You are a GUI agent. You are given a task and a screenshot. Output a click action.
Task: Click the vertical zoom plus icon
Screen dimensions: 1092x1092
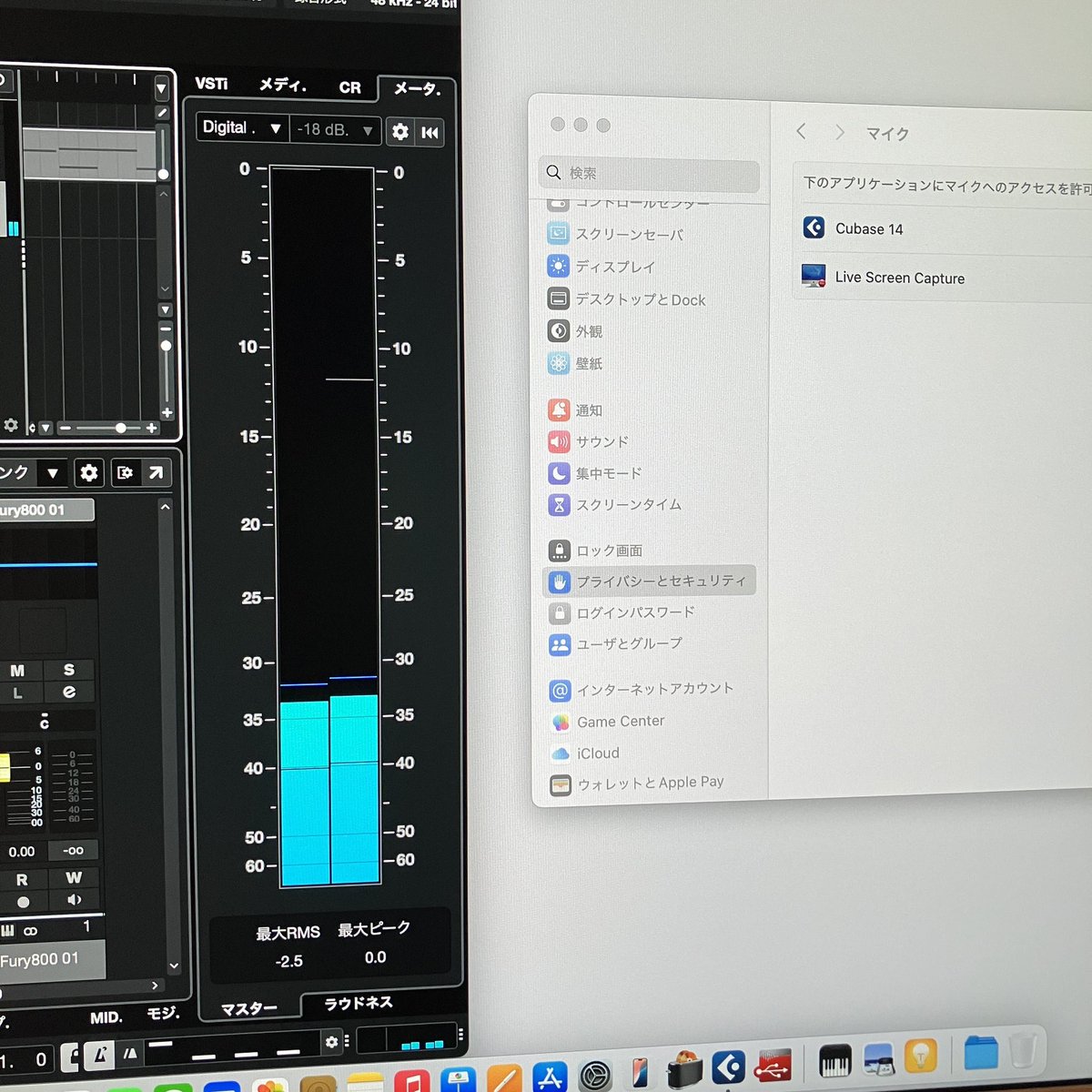[167, 412]
